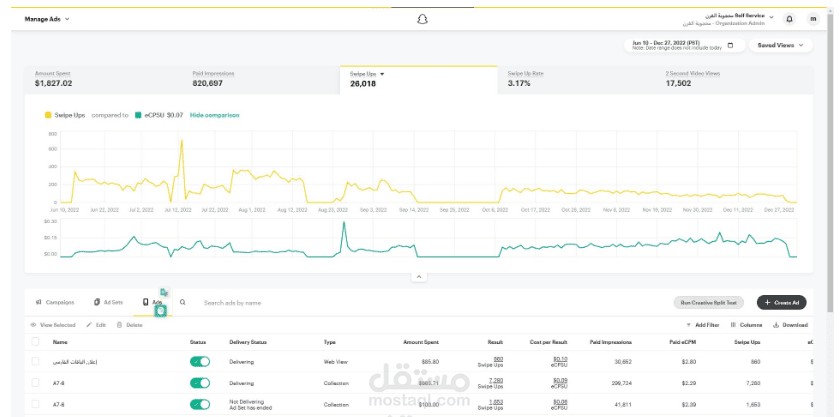
Task: Collapse the chart panel using the chevron
Action: click(x=419, y=276)
